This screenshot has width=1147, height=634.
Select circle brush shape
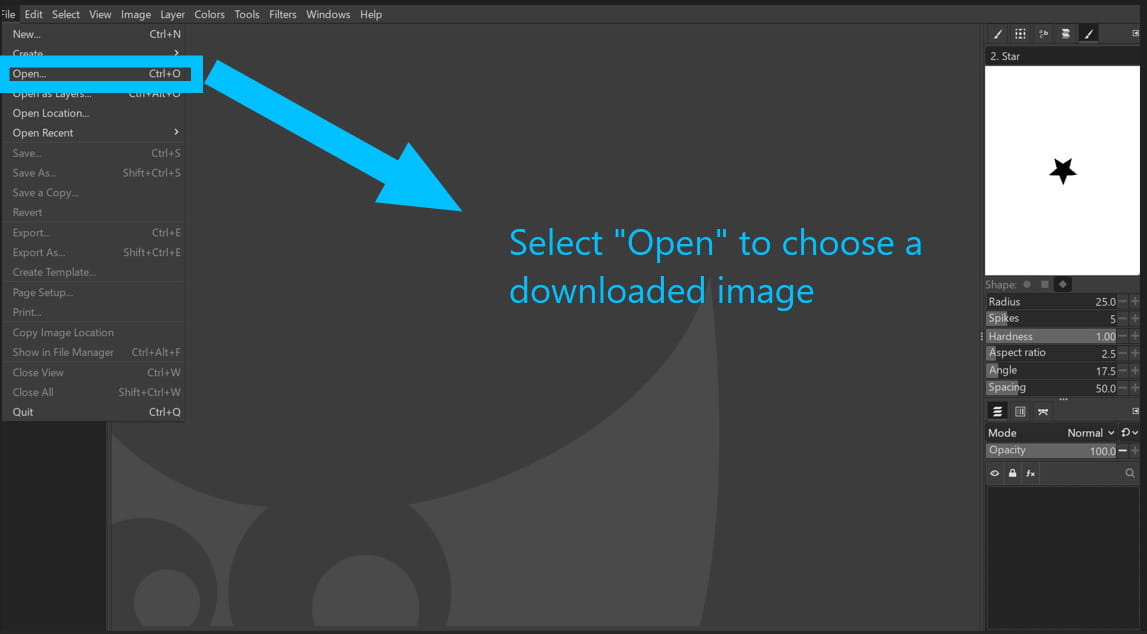[x=1027, y=284]
